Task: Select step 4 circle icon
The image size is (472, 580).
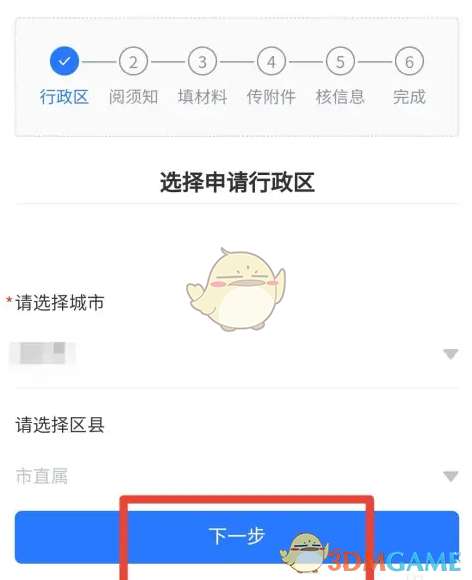Action: 271,61
